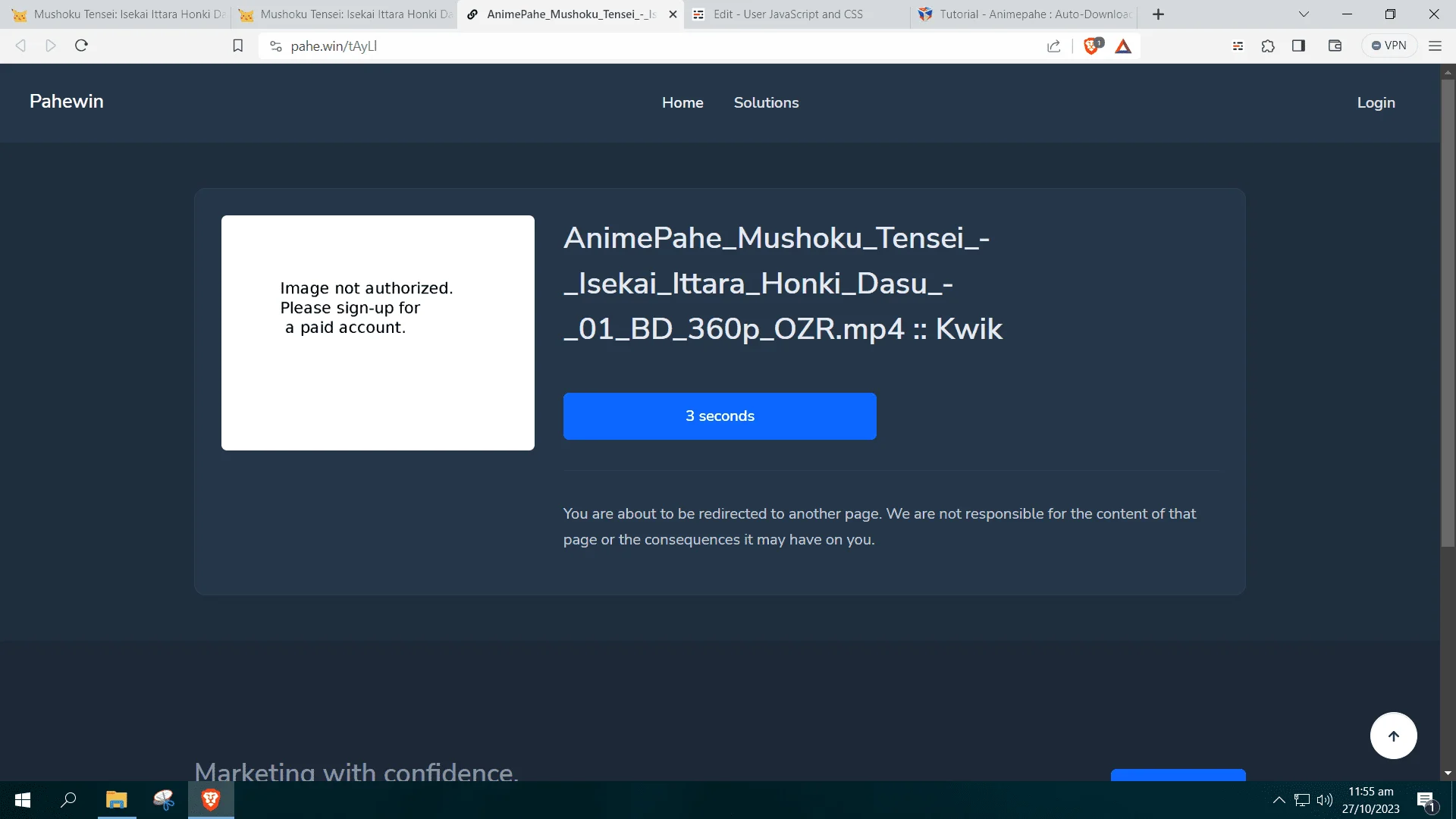
Task: Switch to Tutorial - Animepahe Auto-Download tab
Action: 1024,14
